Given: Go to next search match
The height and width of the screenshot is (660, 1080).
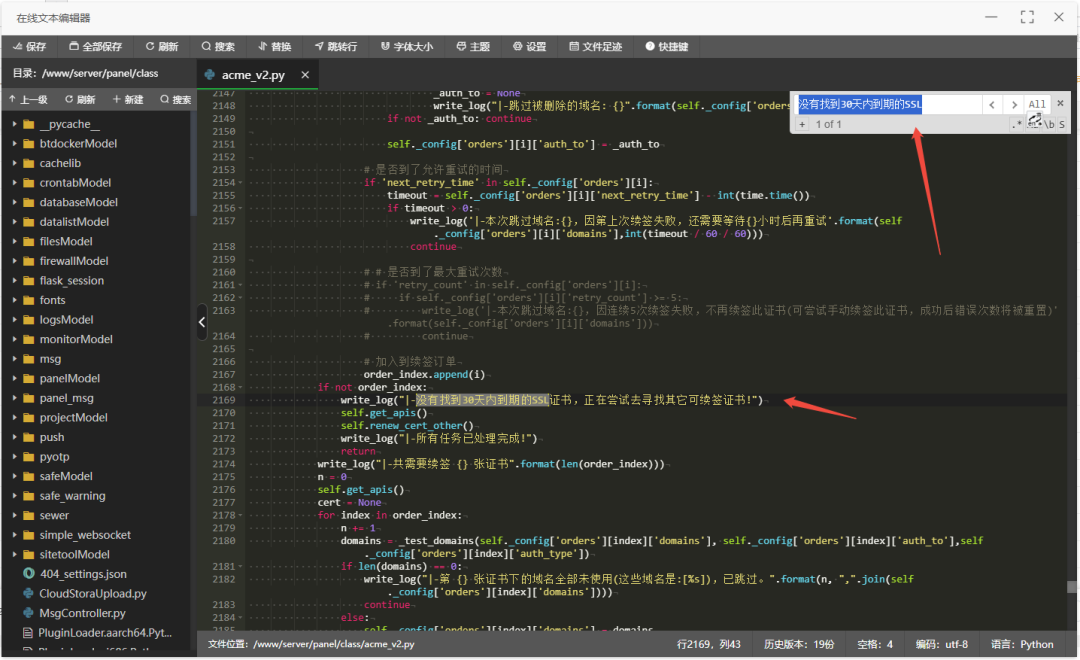Looking at the screenshot, I should (1014, 105).
